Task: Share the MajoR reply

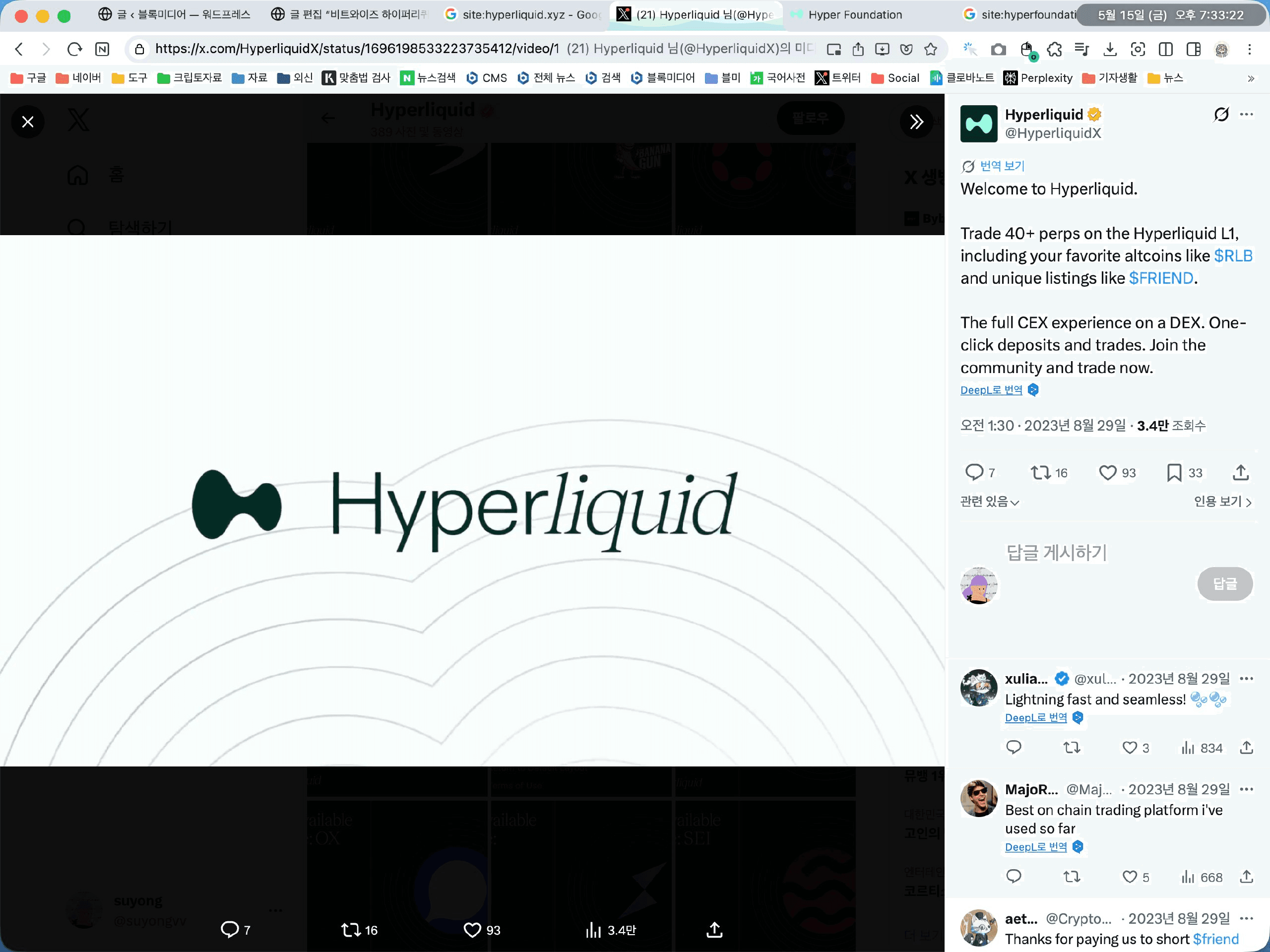Action: [x=1246, y=877]
